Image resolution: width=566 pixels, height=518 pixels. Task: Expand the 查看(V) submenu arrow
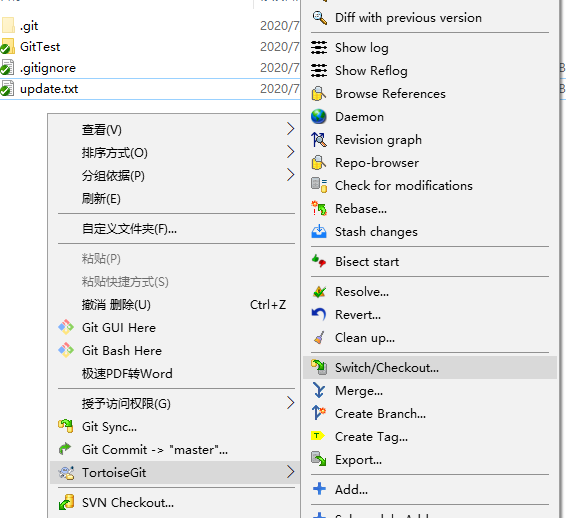tap(291, 129)
